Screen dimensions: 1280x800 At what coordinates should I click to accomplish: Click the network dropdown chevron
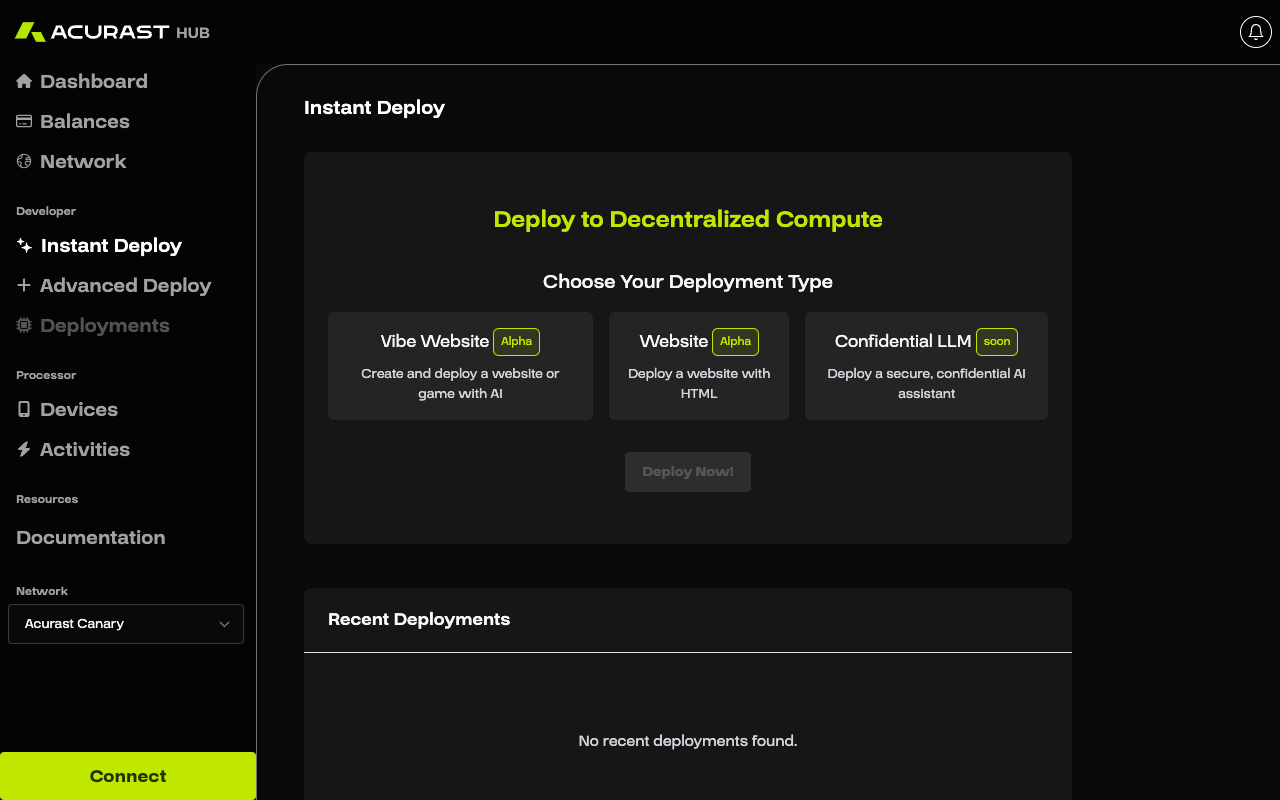224,624
